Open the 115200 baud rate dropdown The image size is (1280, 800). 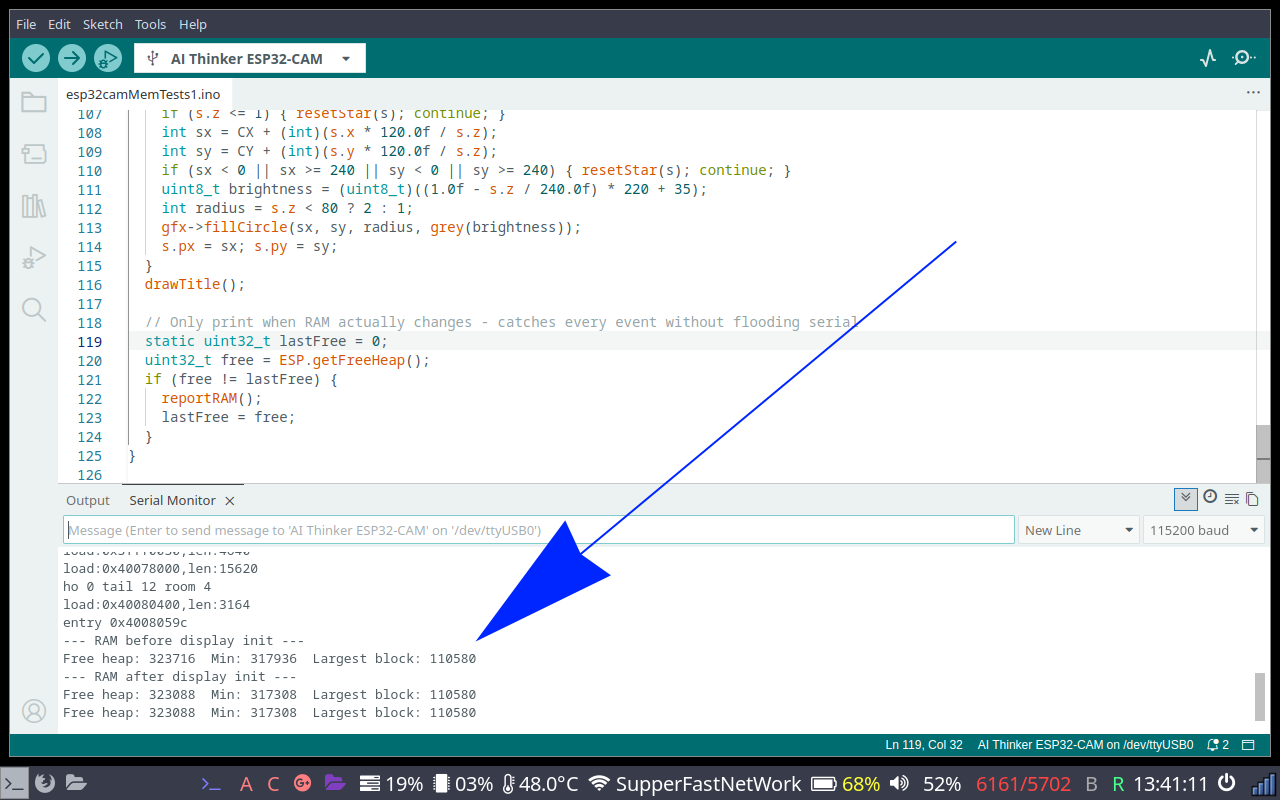[1204, 530]
